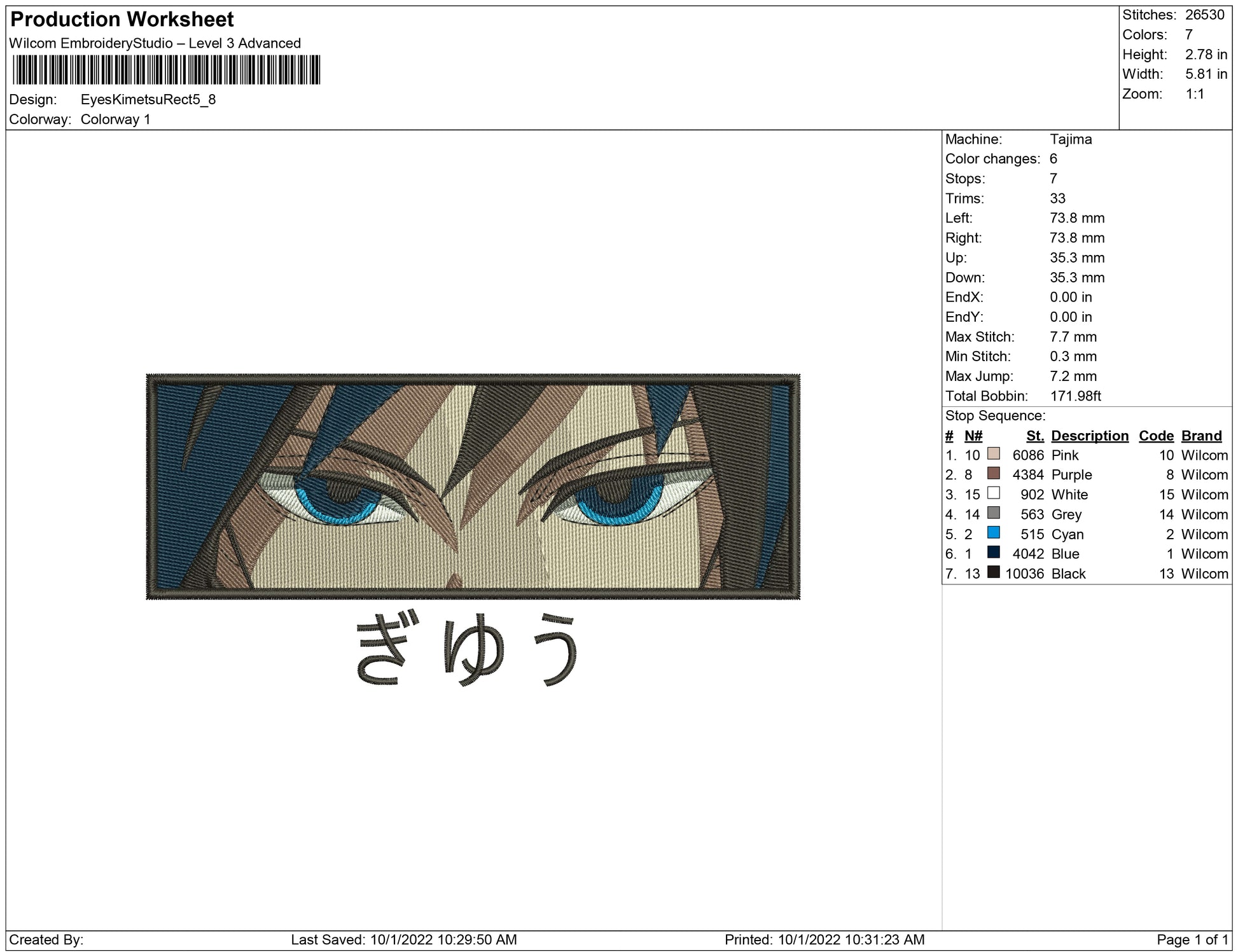Click the Purple thread color swatch

coord(993,474)
